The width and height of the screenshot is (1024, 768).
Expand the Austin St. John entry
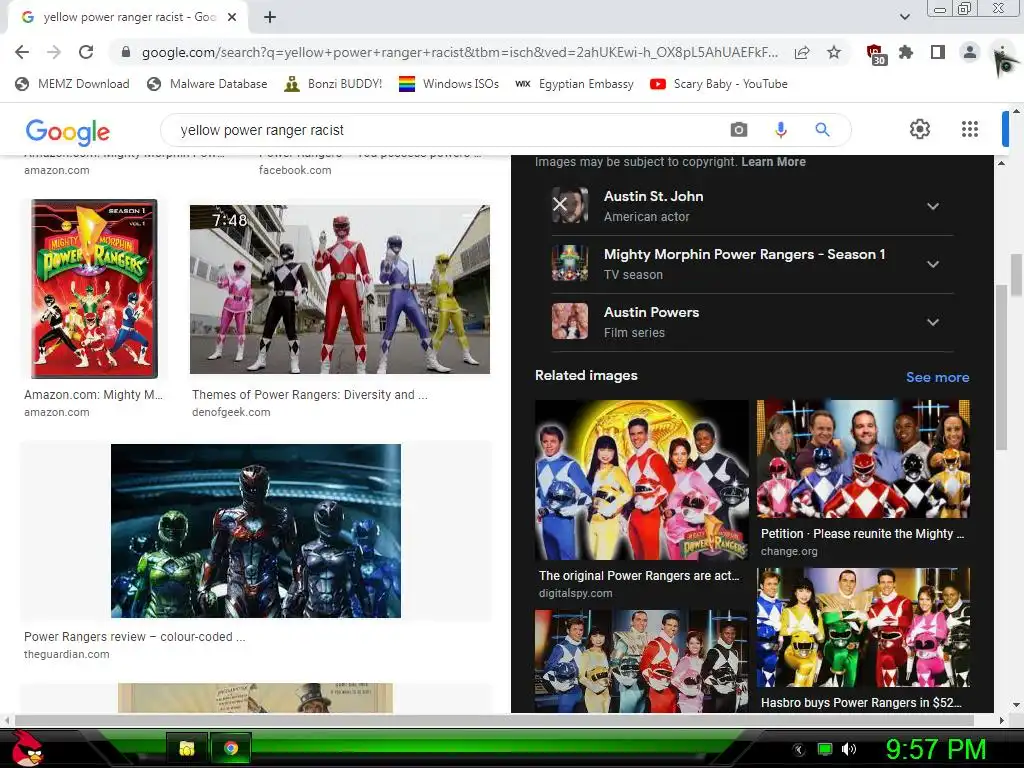point(933,206)
